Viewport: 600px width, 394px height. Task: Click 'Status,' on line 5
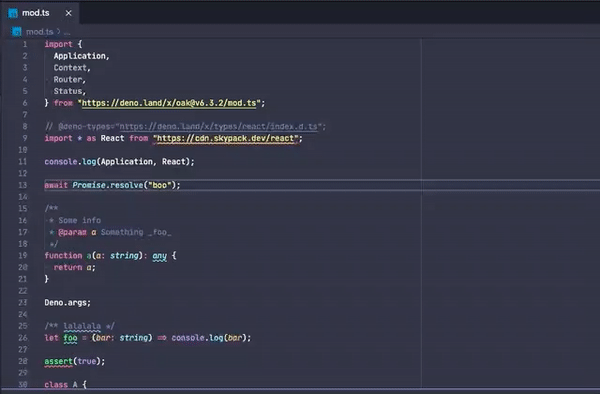pyautogui.click(x=70, y=91)
